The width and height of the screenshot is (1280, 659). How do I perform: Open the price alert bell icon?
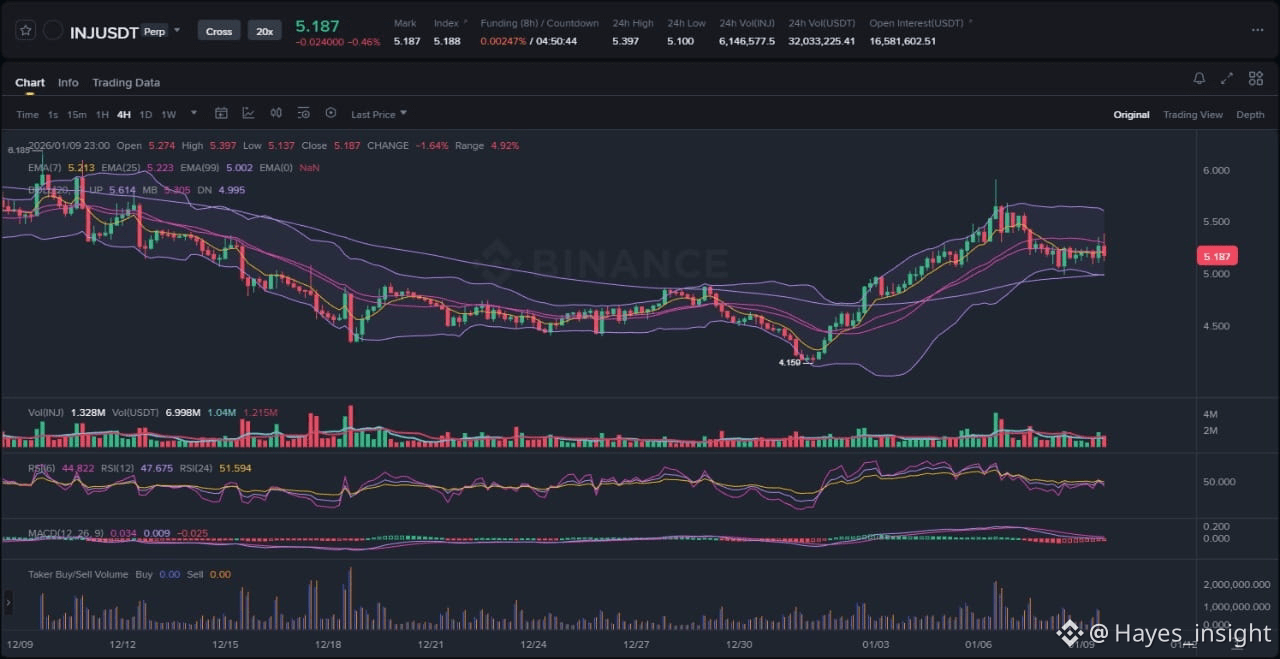[x=1199, y=79]
